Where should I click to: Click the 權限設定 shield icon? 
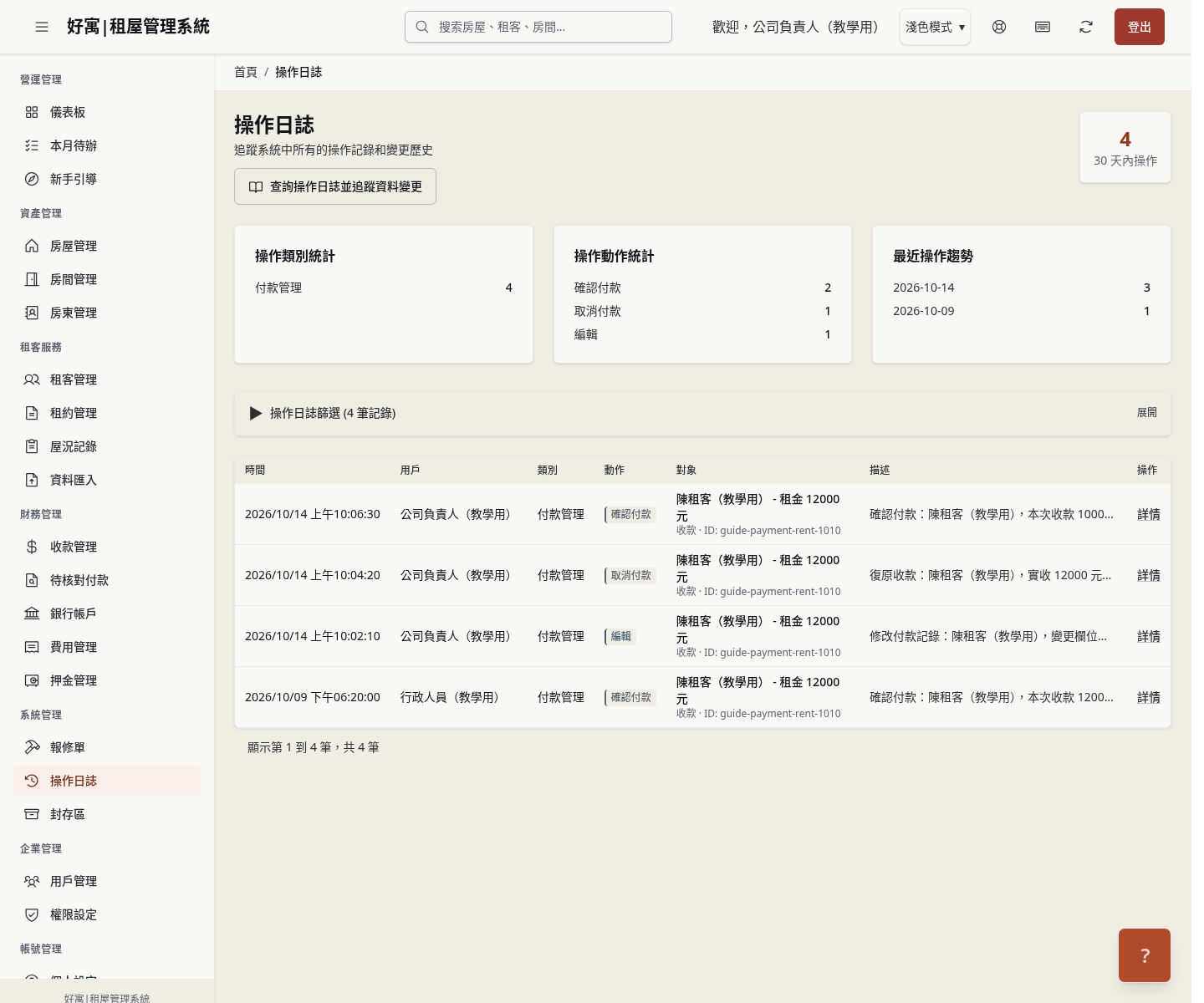coord(32,914)
